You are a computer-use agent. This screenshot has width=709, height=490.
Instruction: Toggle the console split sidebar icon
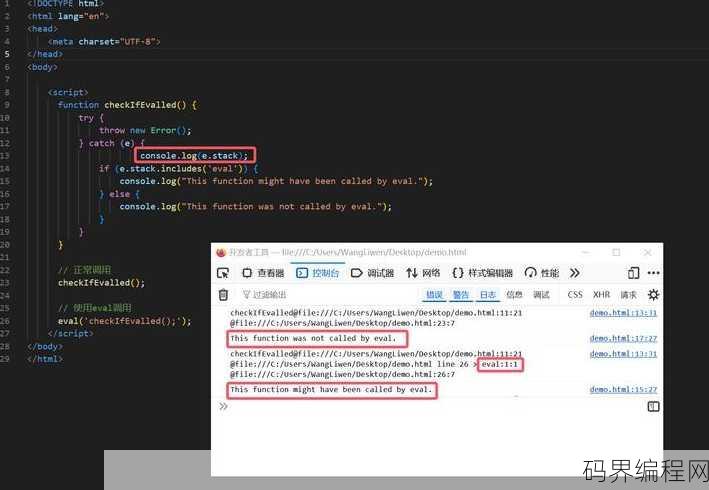tap(653, 406)
